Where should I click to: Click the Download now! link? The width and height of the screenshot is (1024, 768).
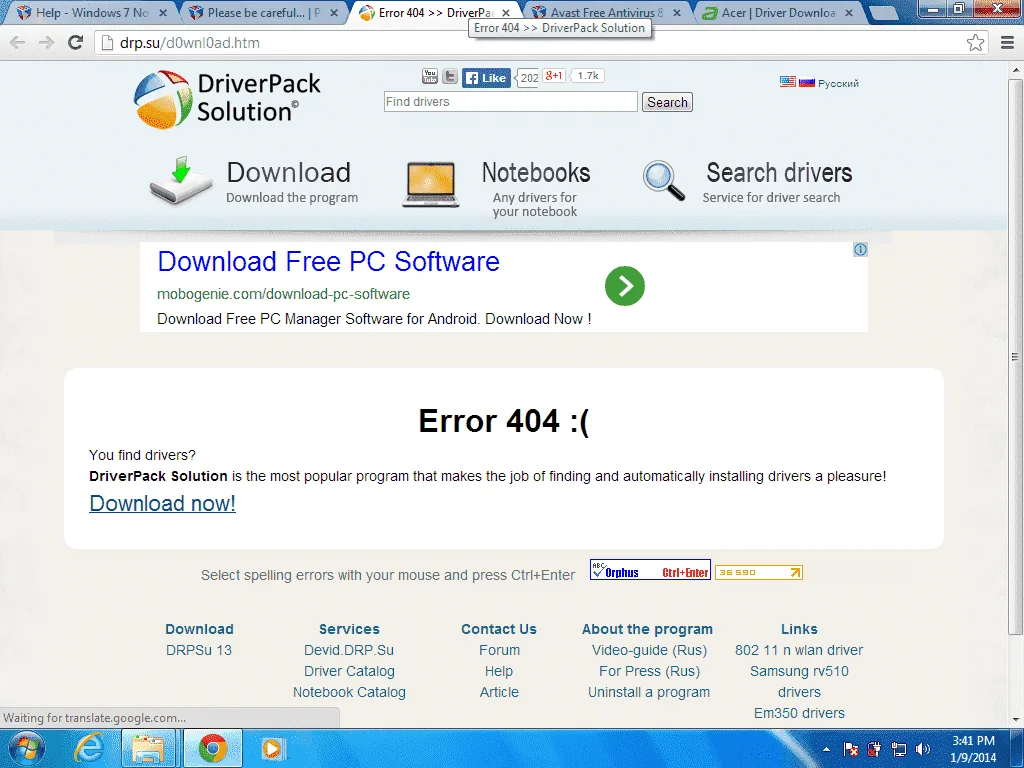point(163,504)
